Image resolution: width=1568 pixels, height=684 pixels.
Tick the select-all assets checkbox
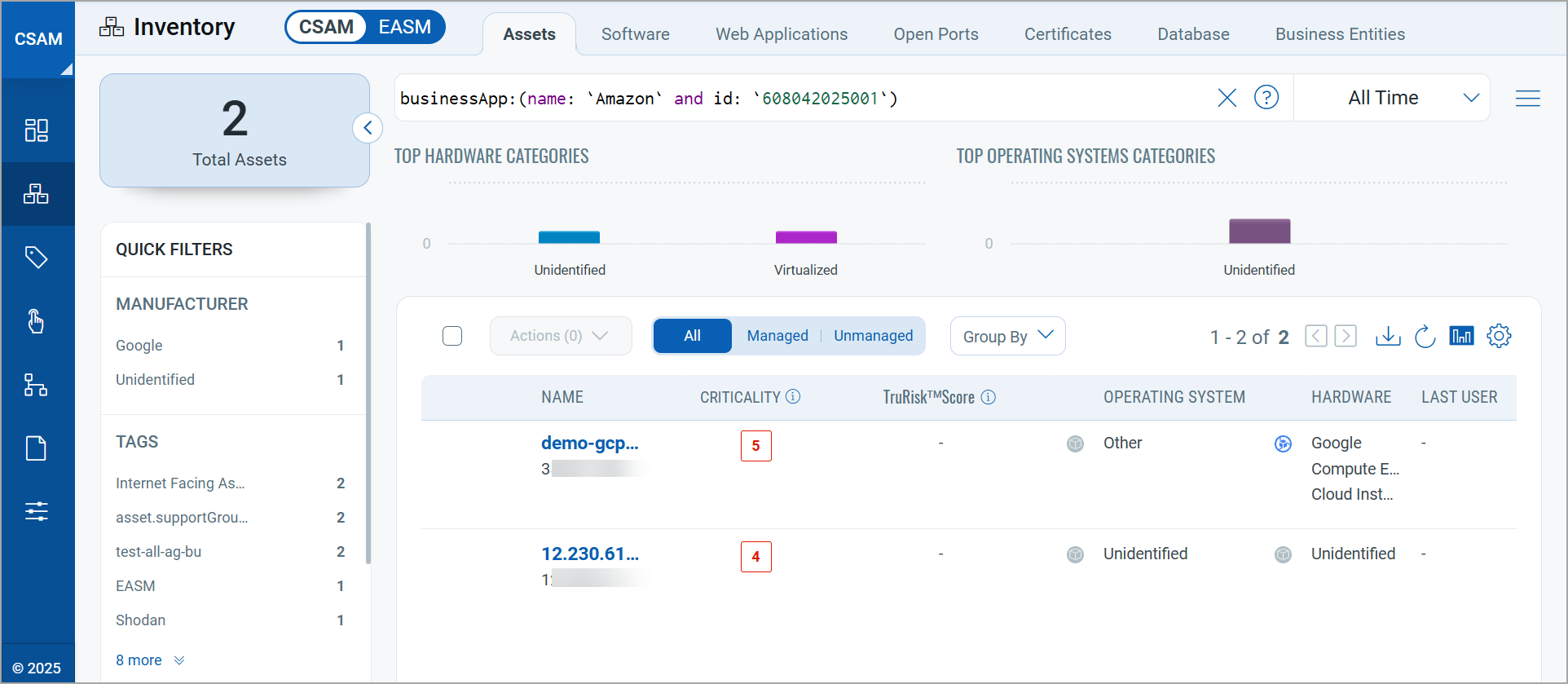[452, 336]
